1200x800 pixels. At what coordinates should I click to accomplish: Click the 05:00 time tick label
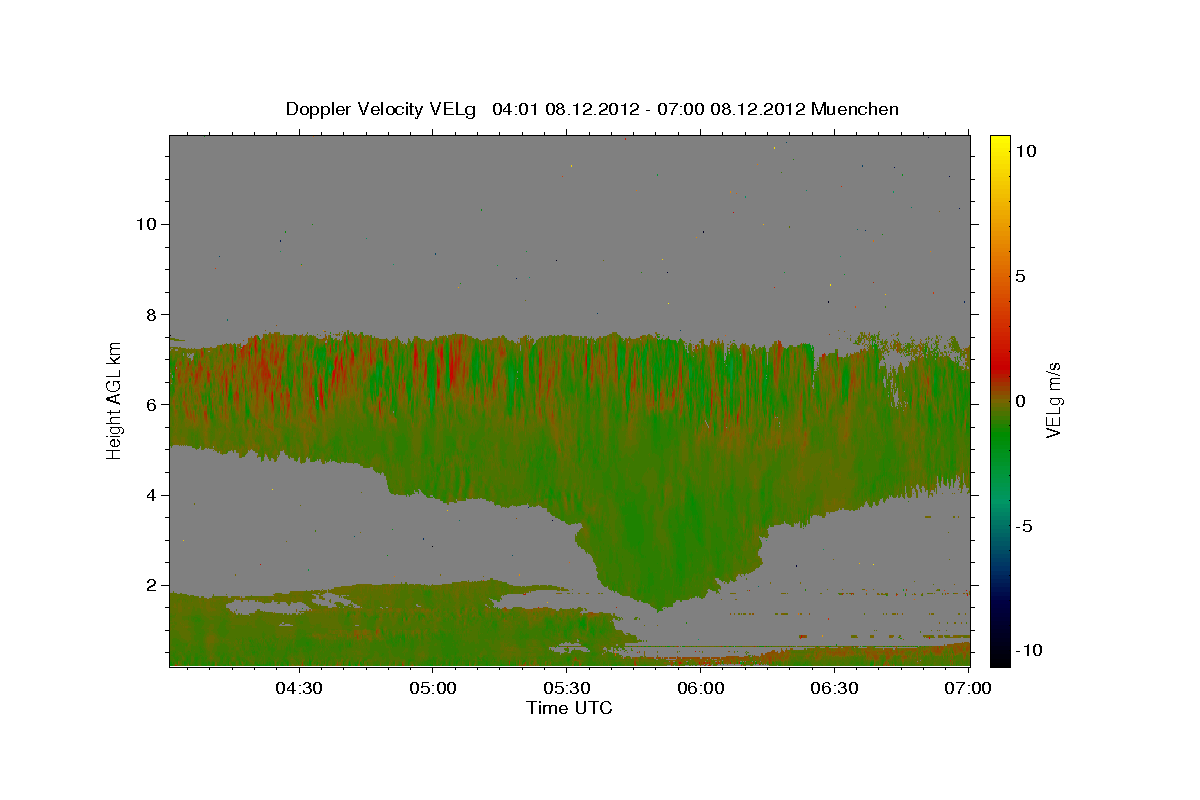pos(432,689)
